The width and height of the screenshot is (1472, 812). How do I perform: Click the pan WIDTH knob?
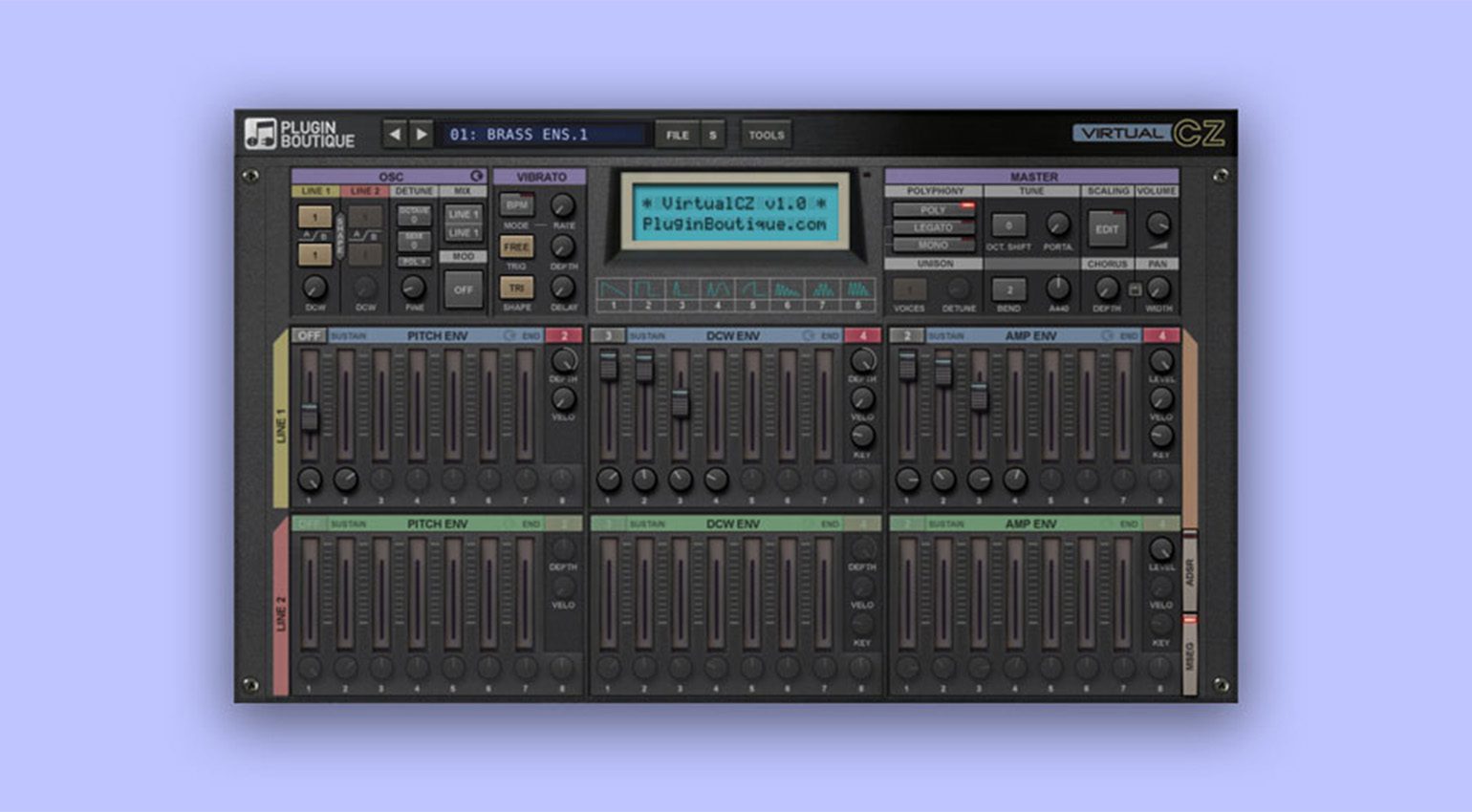point(1158,288)
